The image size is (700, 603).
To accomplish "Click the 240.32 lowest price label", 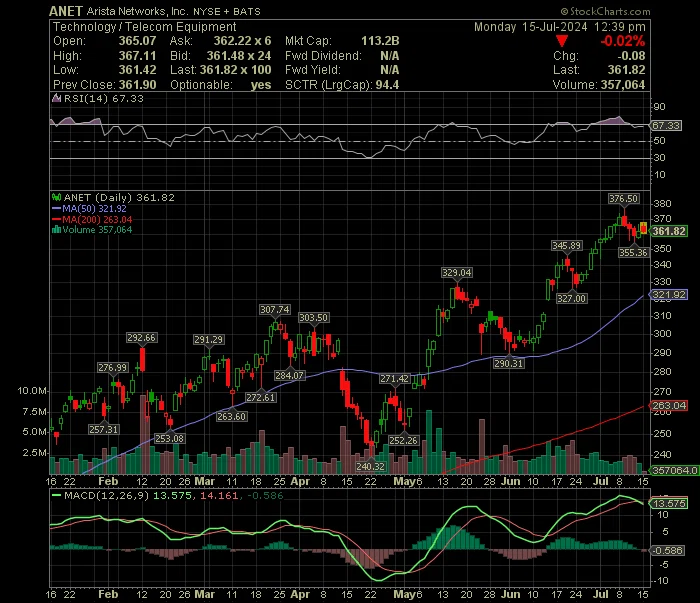I will [371, 466].
